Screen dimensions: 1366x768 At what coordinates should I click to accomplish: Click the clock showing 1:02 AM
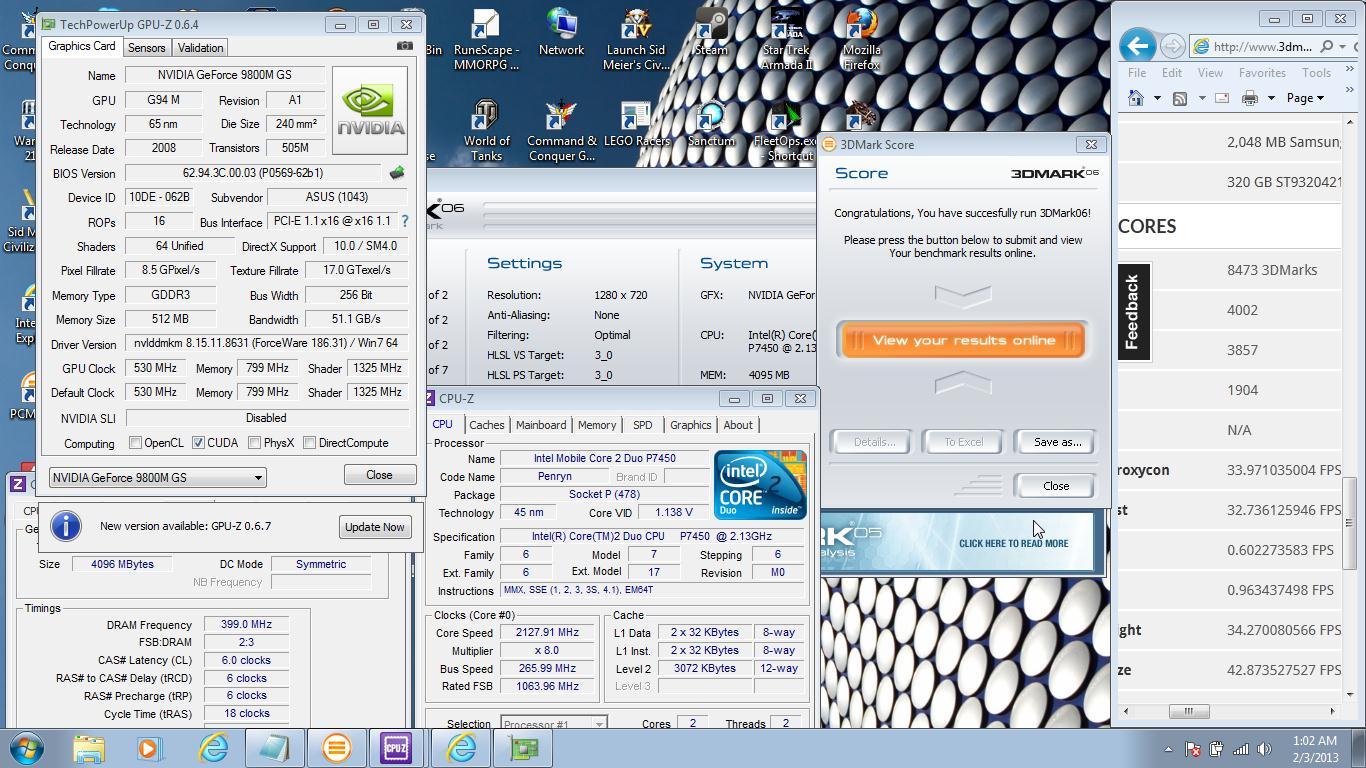pyautogui.click(x=1314, y=741)
